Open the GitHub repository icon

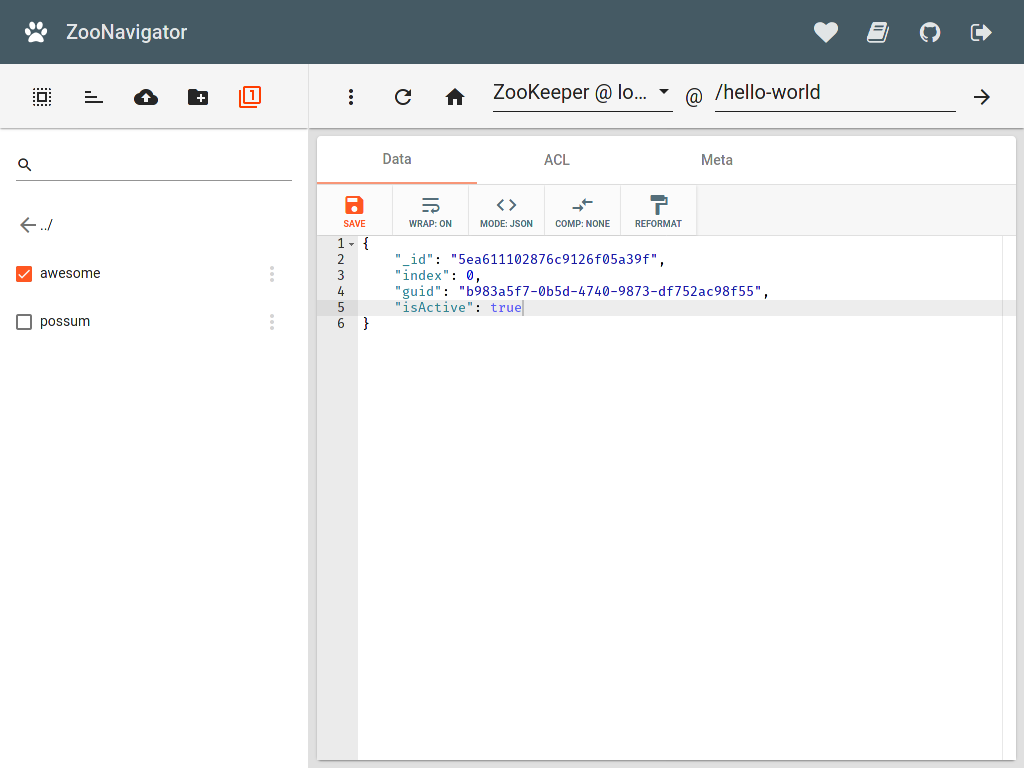pos(930,32)
